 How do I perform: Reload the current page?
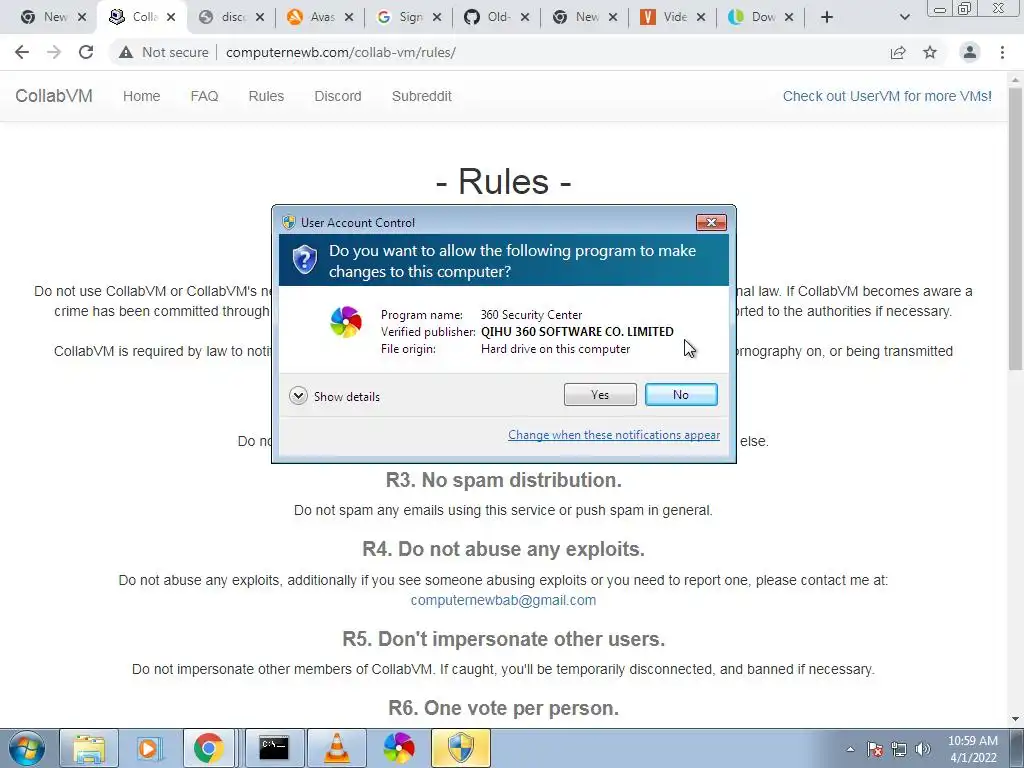click(x=86, y=52)
